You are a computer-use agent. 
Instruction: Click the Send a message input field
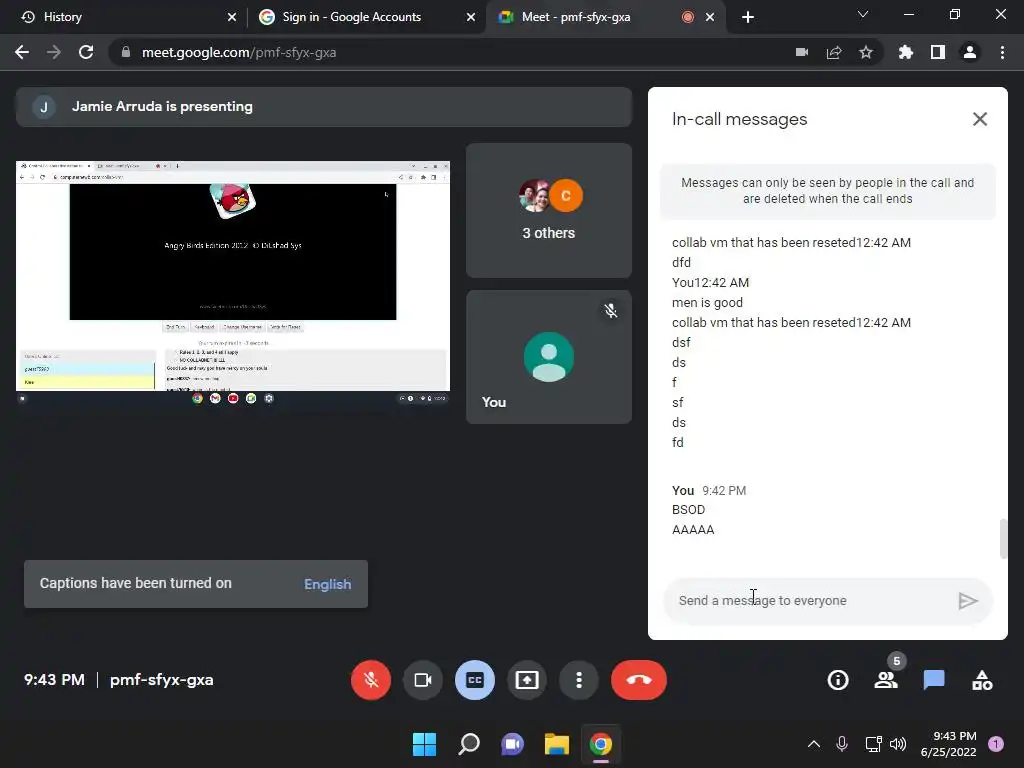810,600
